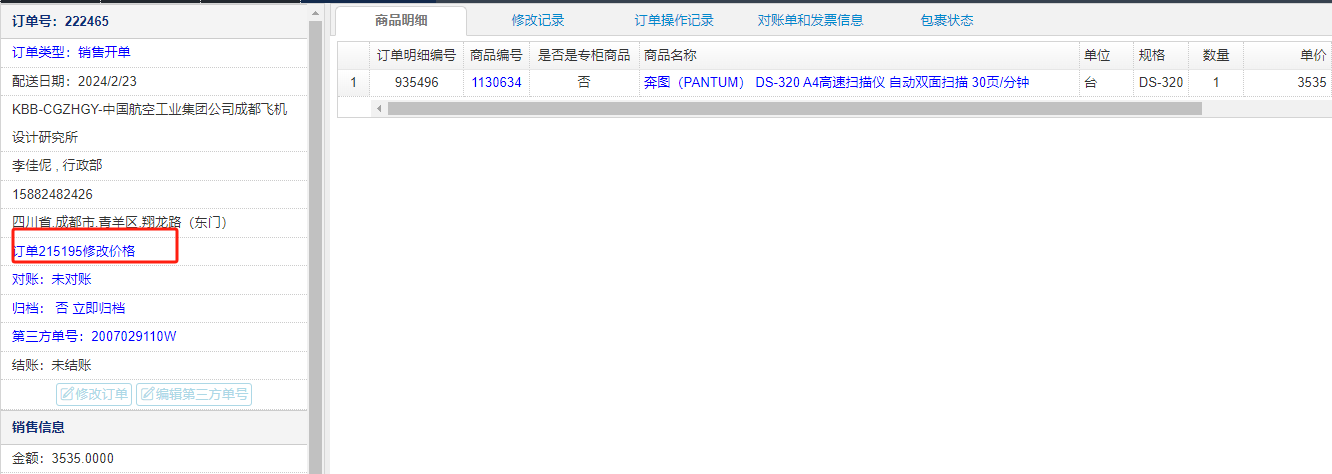Click the 销售信息 section header

(154, 427)
